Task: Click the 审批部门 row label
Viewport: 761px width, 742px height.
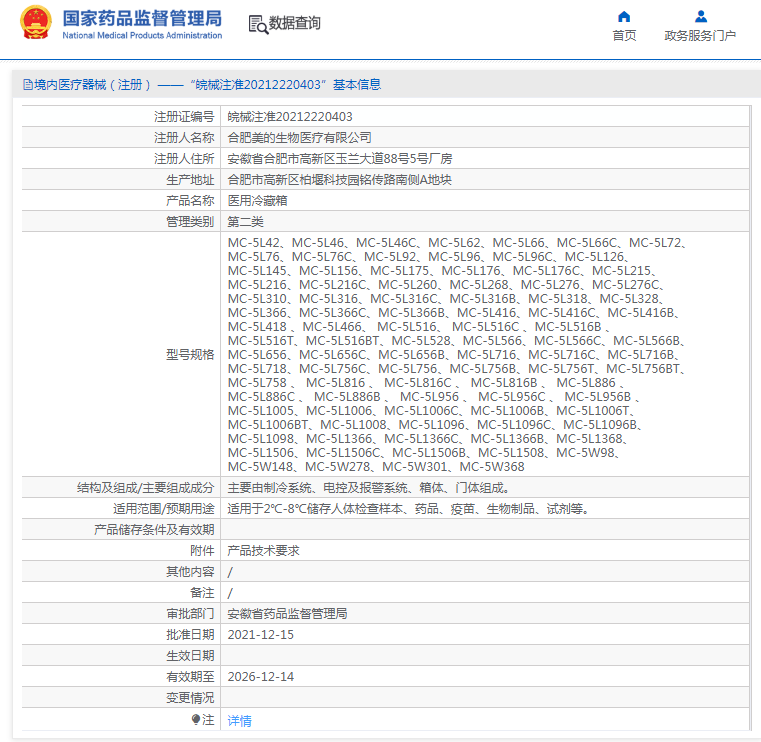Action: pyautogui.click(x=190, y=614)
